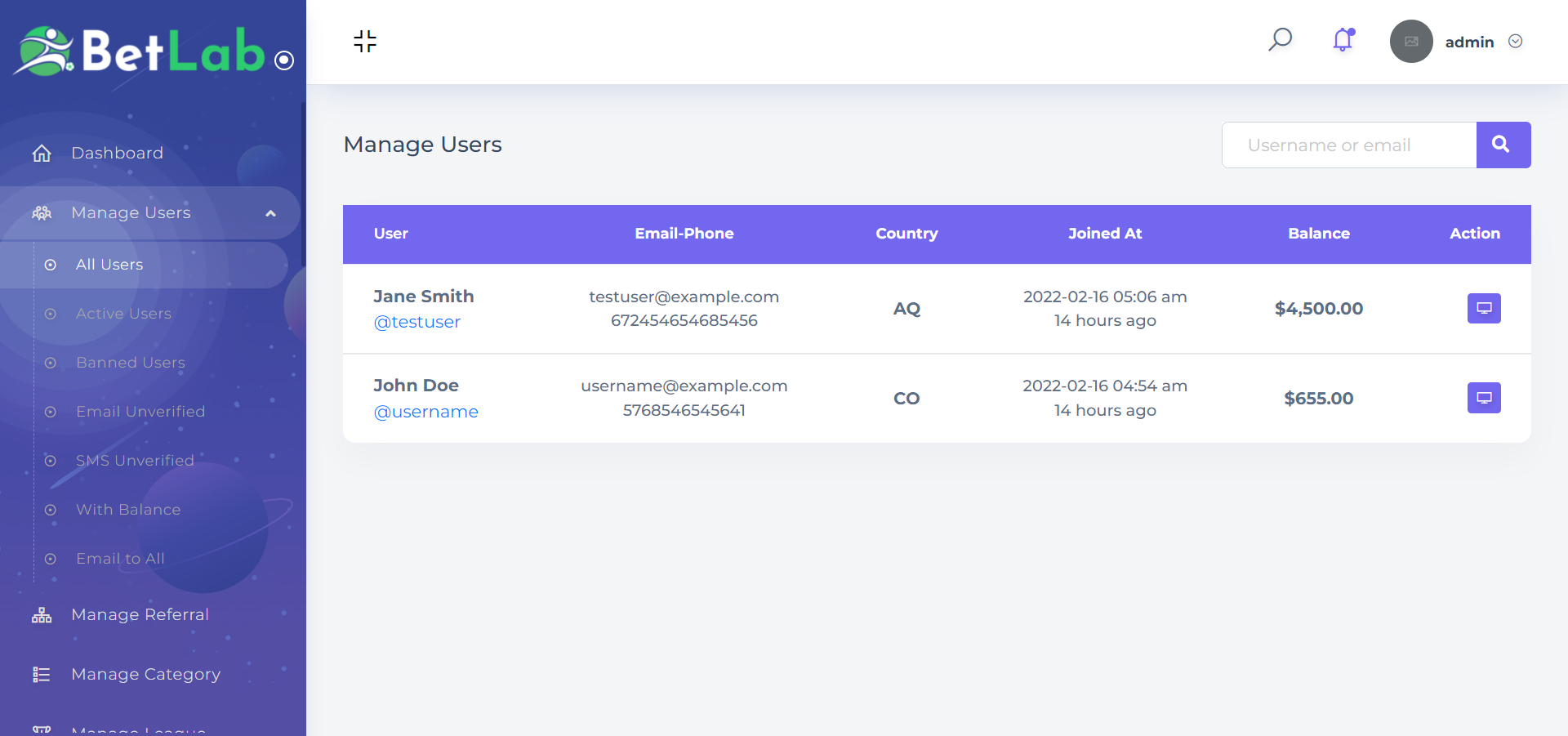Open the @testuser profile link
The image size is (1568, 736).
tap(416, 322)
